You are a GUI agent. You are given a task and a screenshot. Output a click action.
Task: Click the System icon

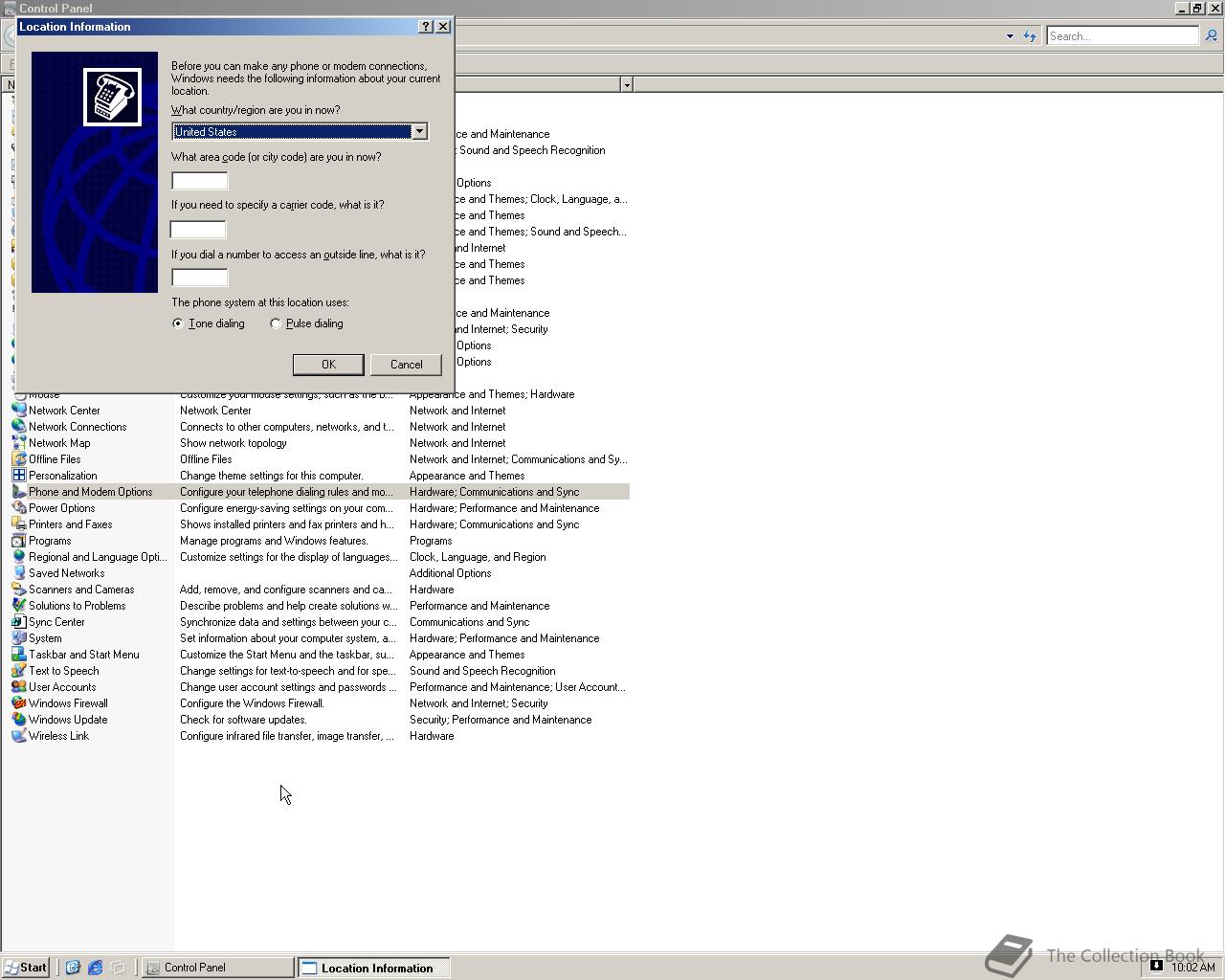(18, 638)
